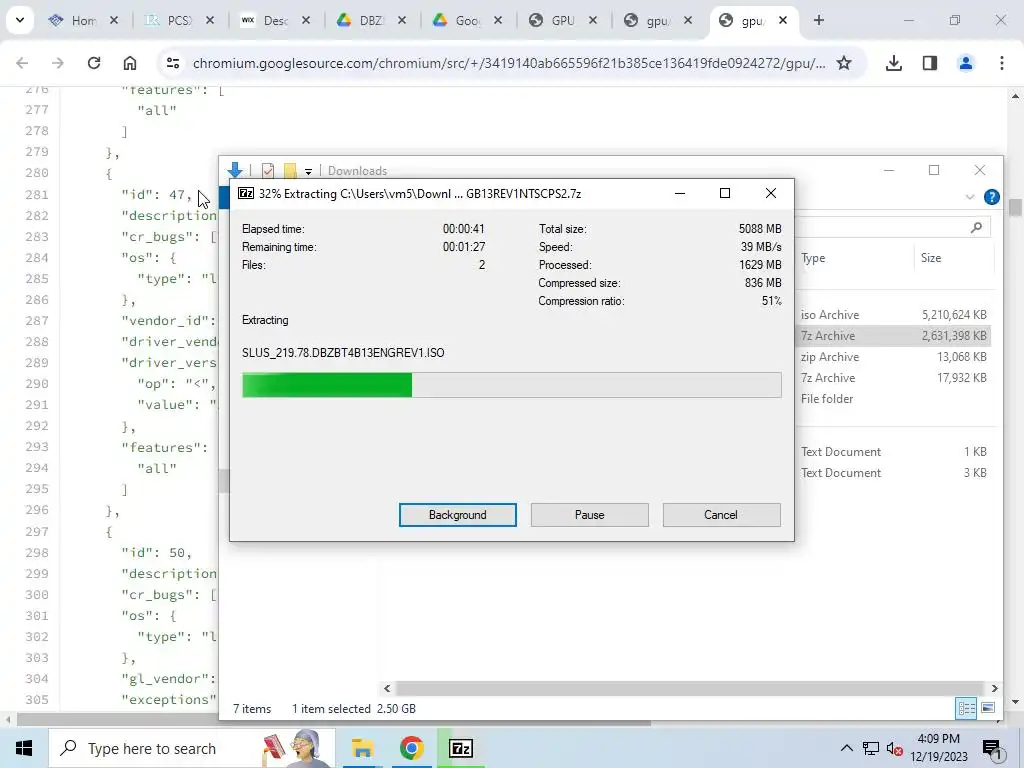Cancel the 7z extraction
The height and width of the screenshot is (768, 1024).
tap(721, 515)
